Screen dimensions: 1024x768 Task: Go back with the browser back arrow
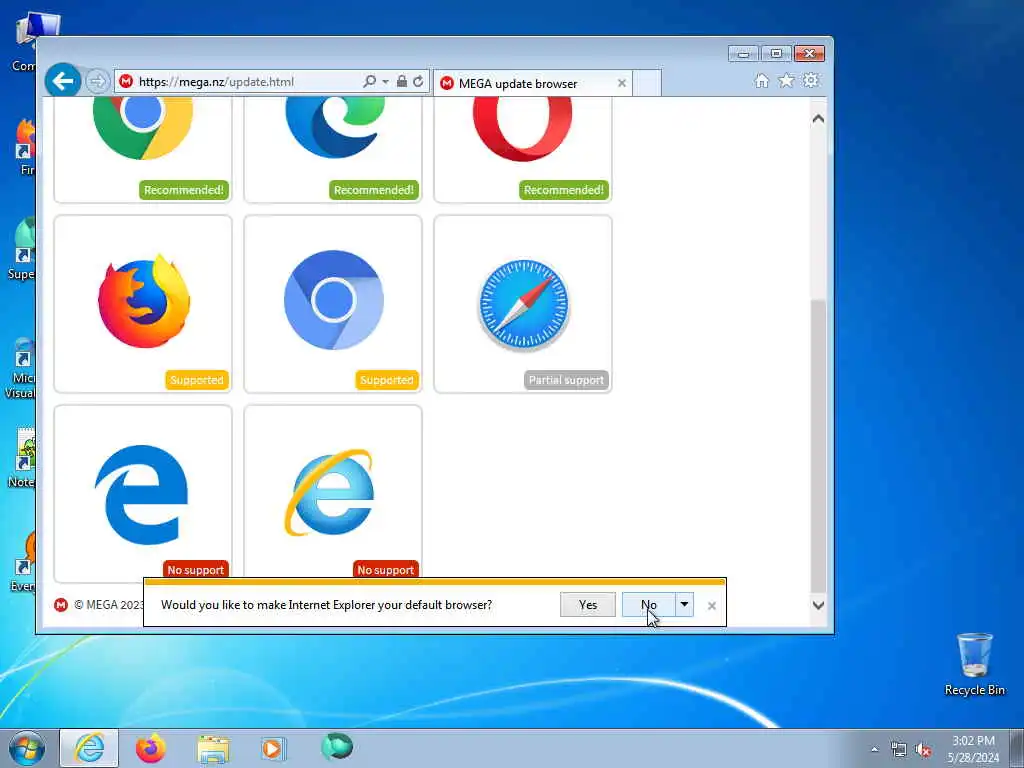[63, 81]
